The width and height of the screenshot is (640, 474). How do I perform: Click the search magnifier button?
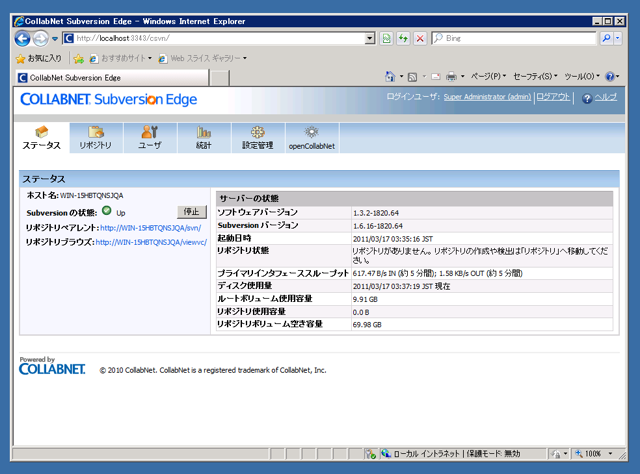point(607,38)
